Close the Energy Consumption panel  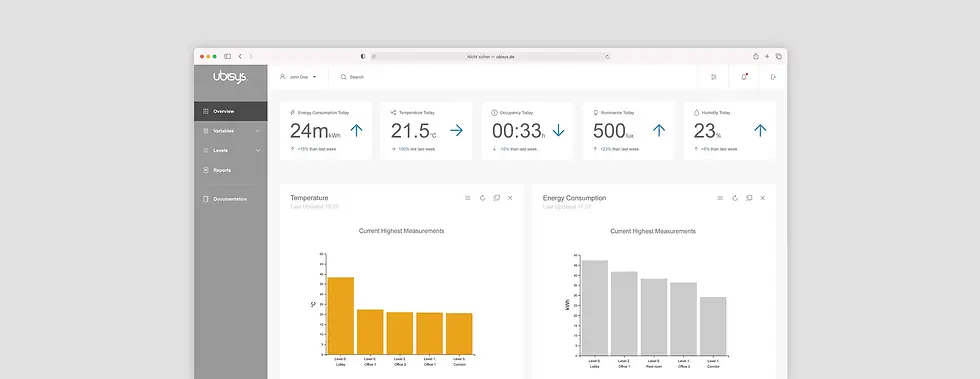[762, 198]
